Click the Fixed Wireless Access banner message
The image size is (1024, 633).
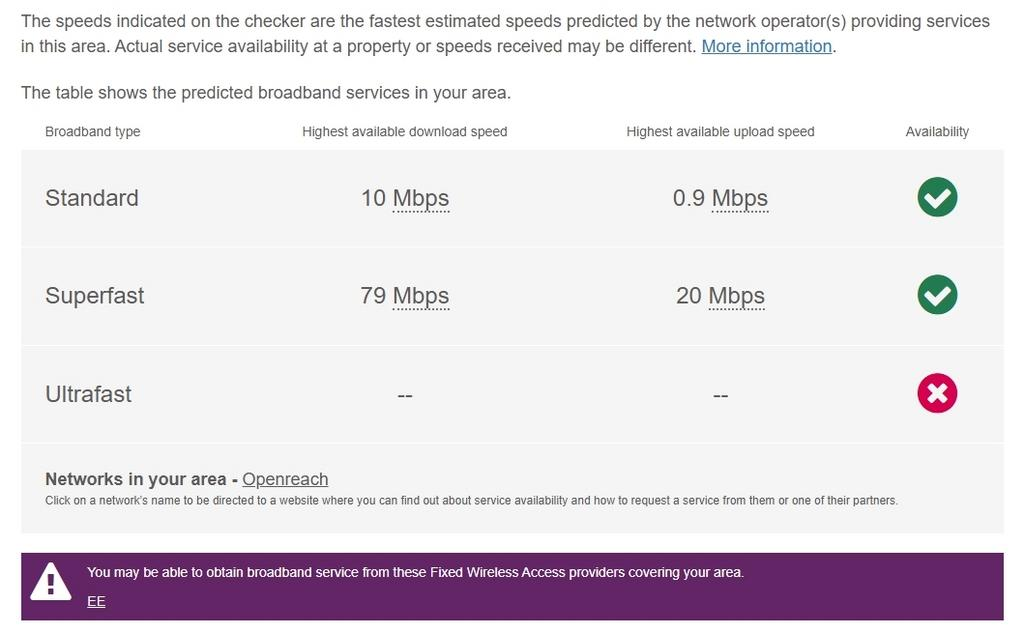pos(415,573)
